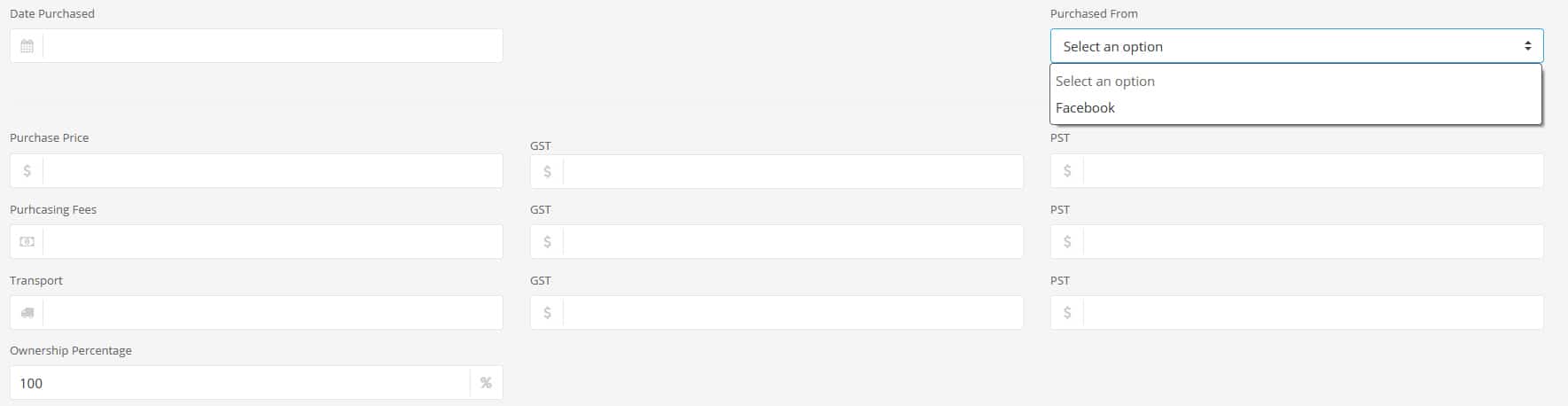Click the percent icon in Ownership Percentage

[x=486, y=383]
